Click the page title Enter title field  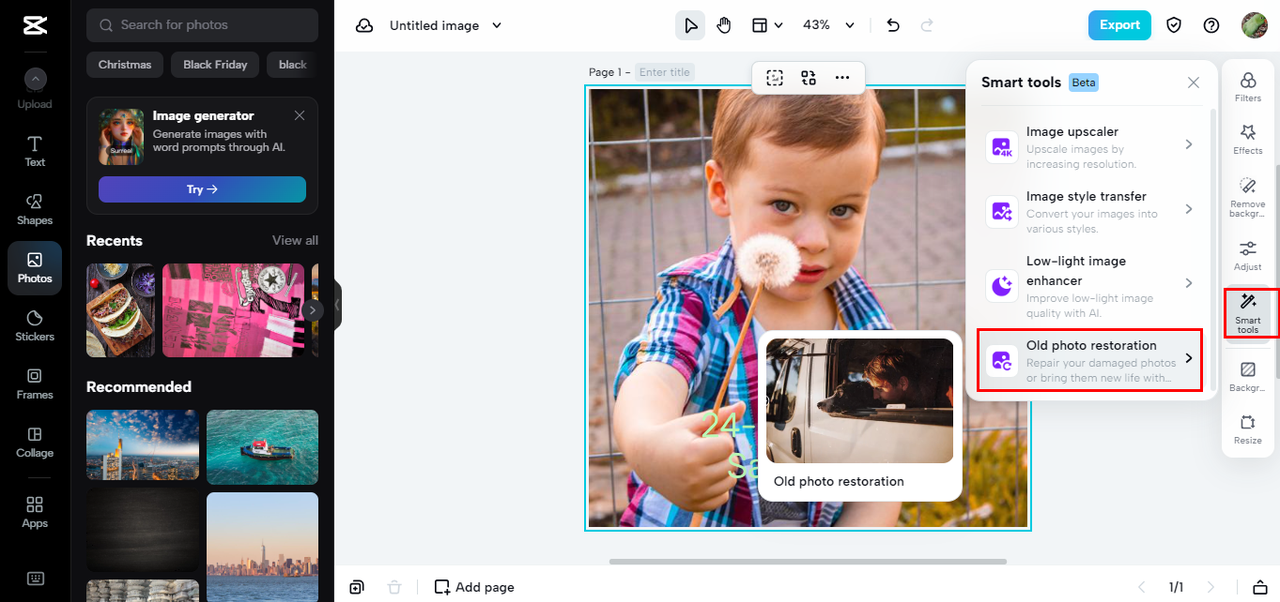[665, 72]
